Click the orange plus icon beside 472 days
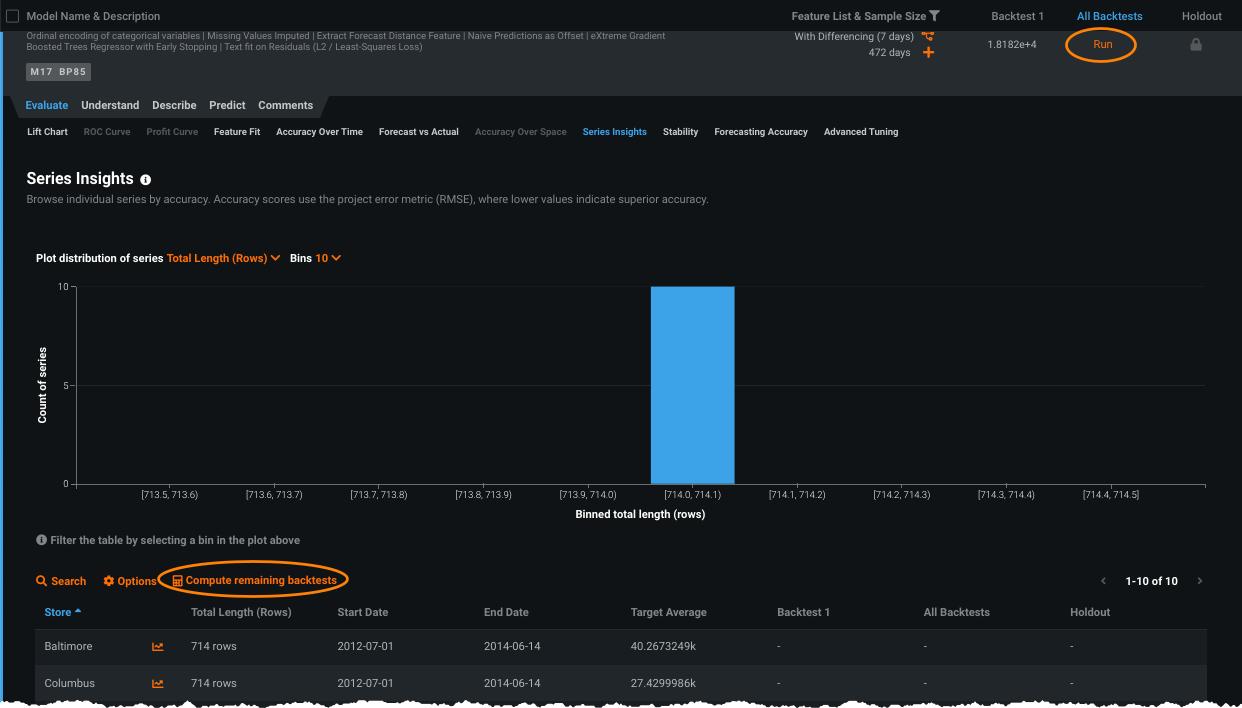The width and height of the screenshot is (1242, 708). 928,52
